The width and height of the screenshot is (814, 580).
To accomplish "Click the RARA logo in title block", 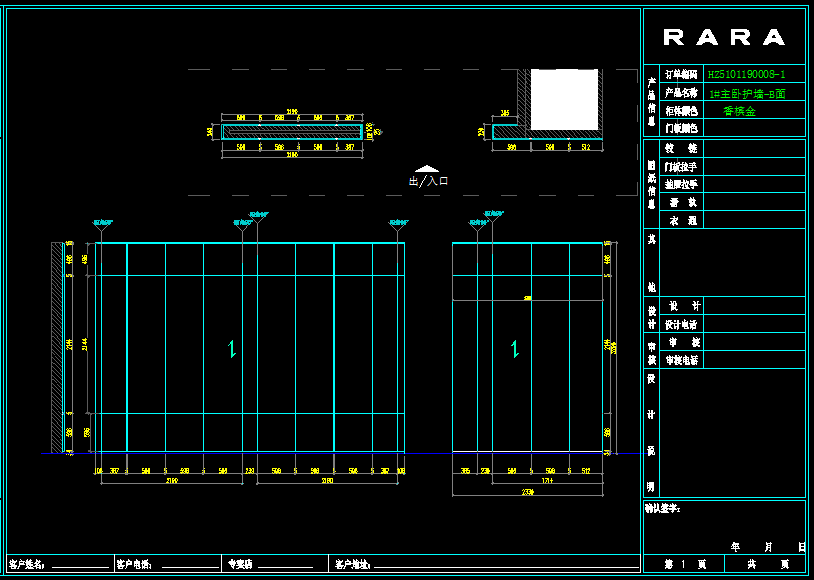I will [x=724, y=38].
